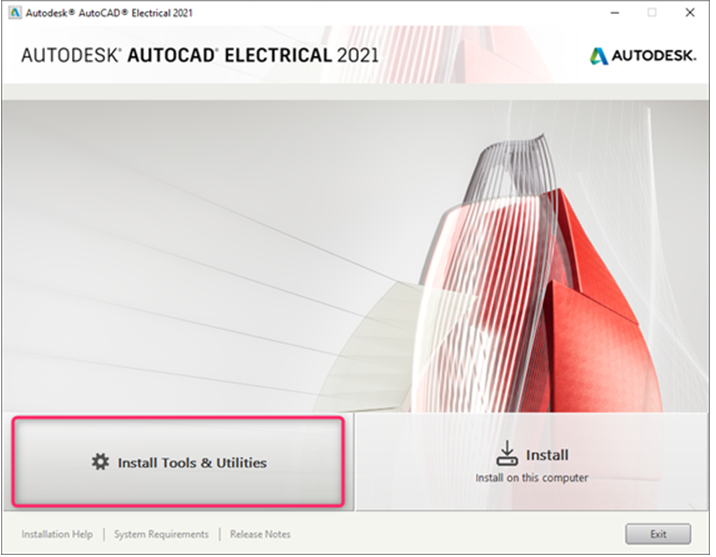
Task: Close the installer window
Action: [x=689, y=13]
